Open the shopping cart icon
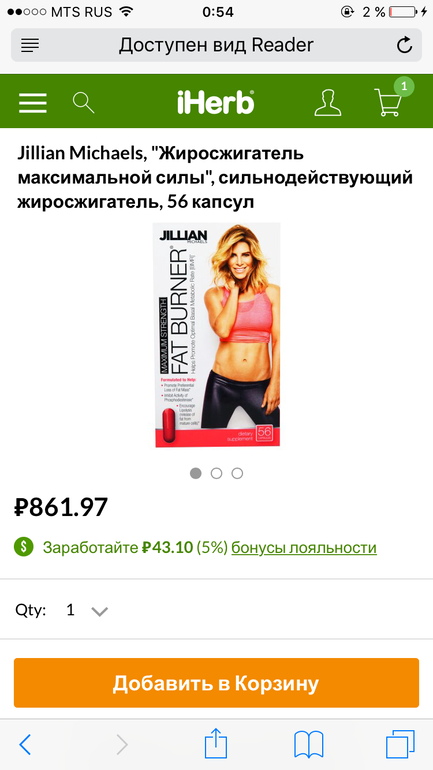Image resolution: width=433 pixels, height=770 pixels. pos(391,100)
